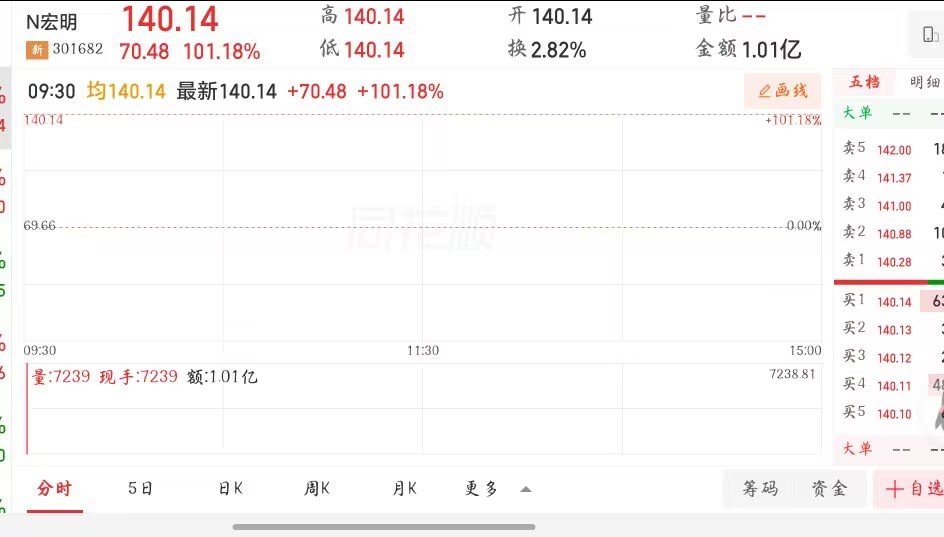Tap the plus icon on 自选

click(x=894, y=489)
